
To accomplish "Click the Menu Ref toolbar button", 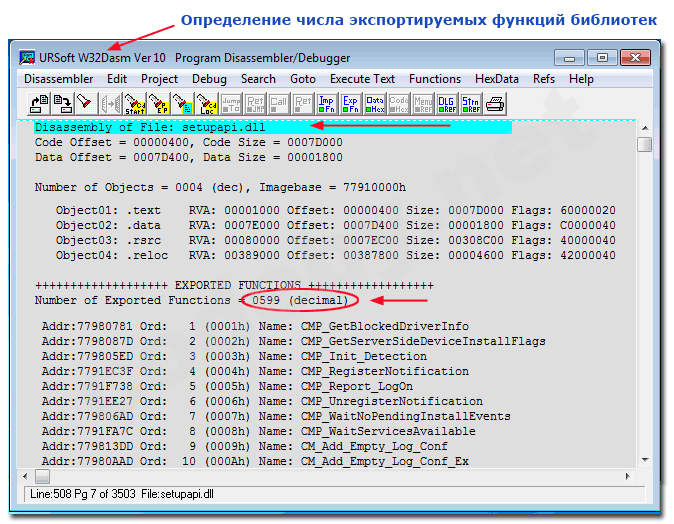I will coord(423,104).
